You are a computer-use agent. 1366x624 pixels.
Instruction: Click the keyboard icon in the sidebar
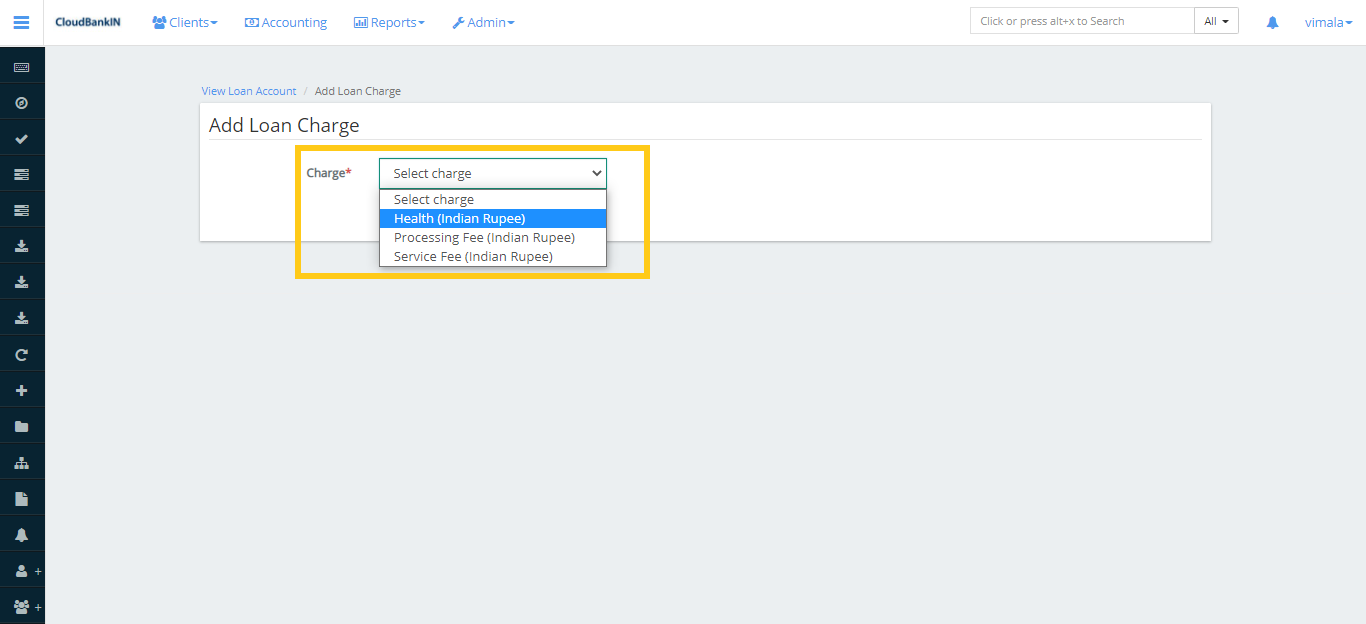click(21, 67)
